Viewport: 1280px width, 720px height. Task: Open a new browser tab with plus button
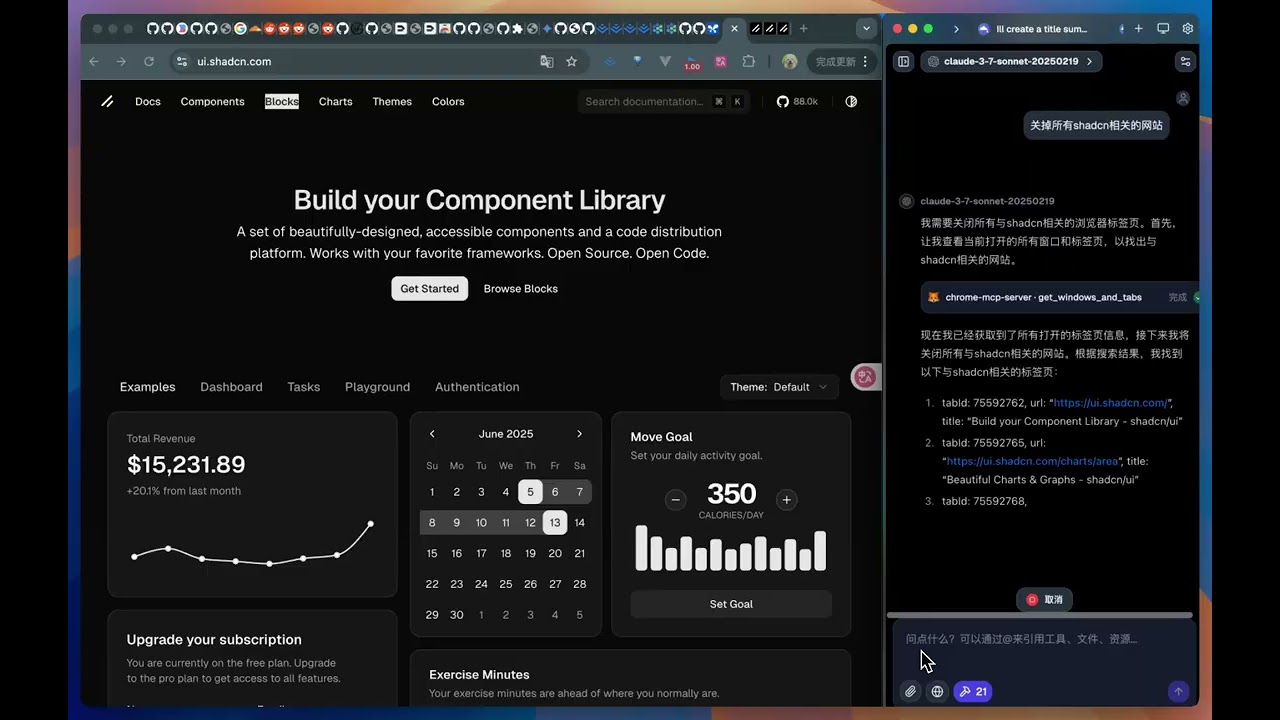point(803,28)
